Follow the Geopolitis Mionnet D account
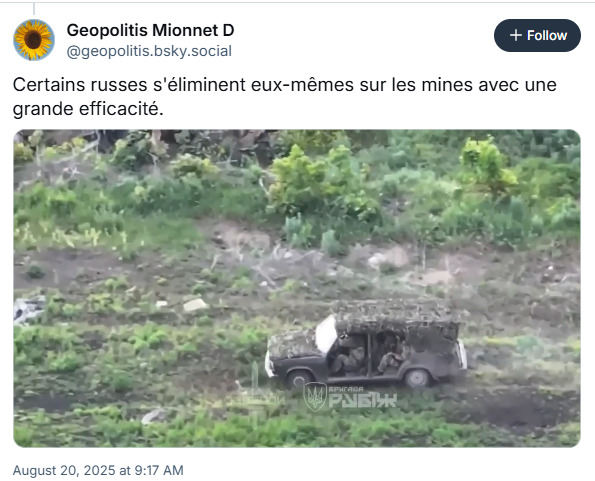 [537, 35]
